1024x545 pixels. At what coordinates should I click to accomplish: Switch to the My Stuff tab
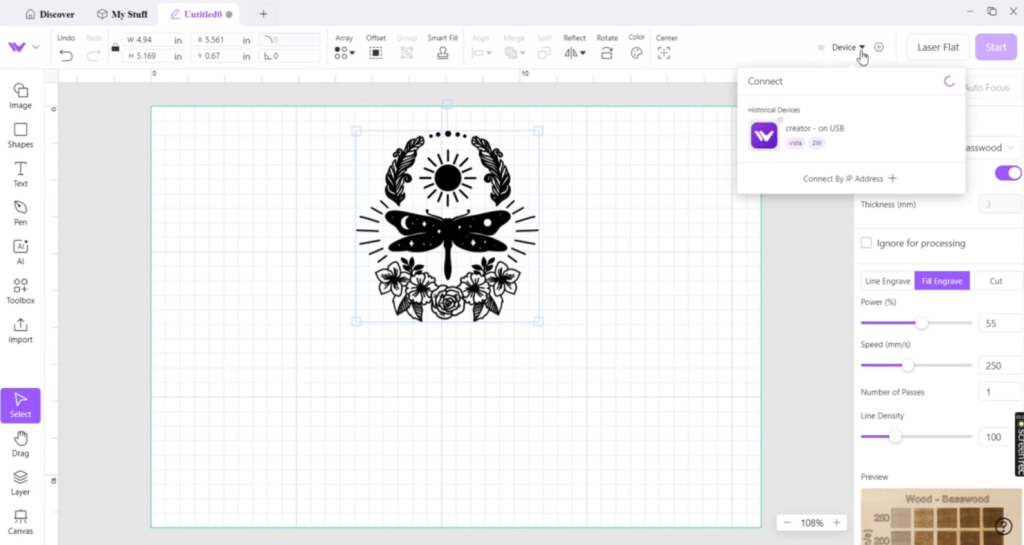point(124,14)
